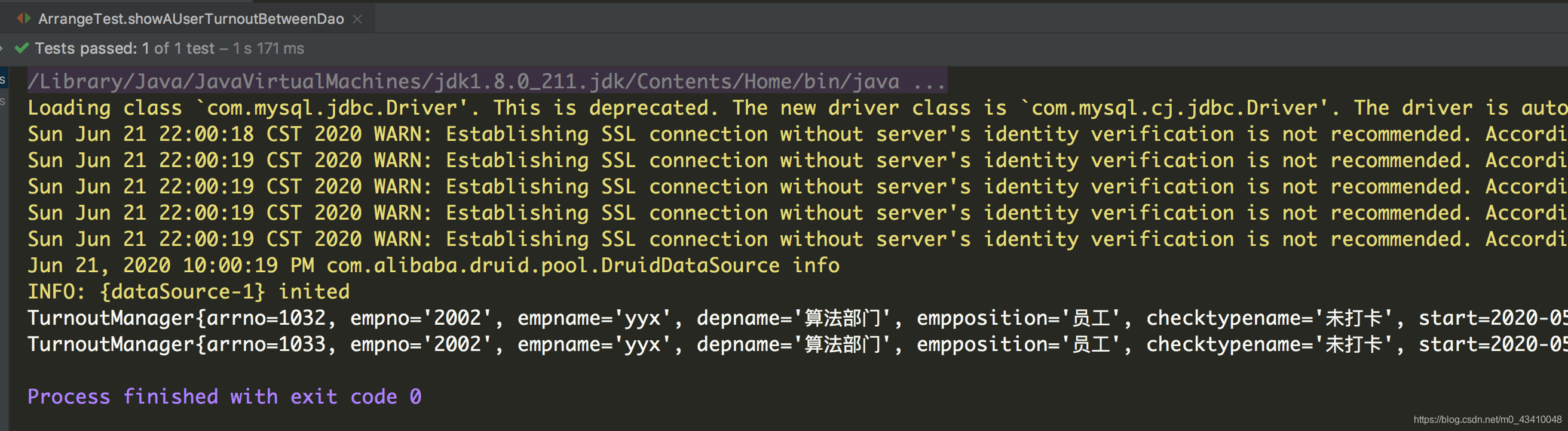Click the test duration '1 s 171 ms'
The width and height of the screenshot is (1568, 431).
tap(268, 48)
